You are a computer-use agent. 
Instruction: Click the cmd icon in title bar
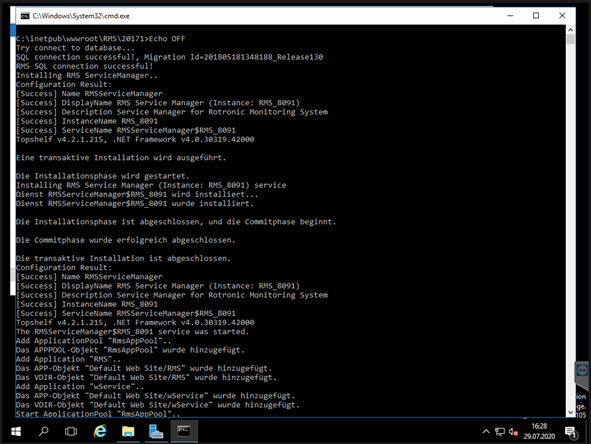tap(25, 16)
